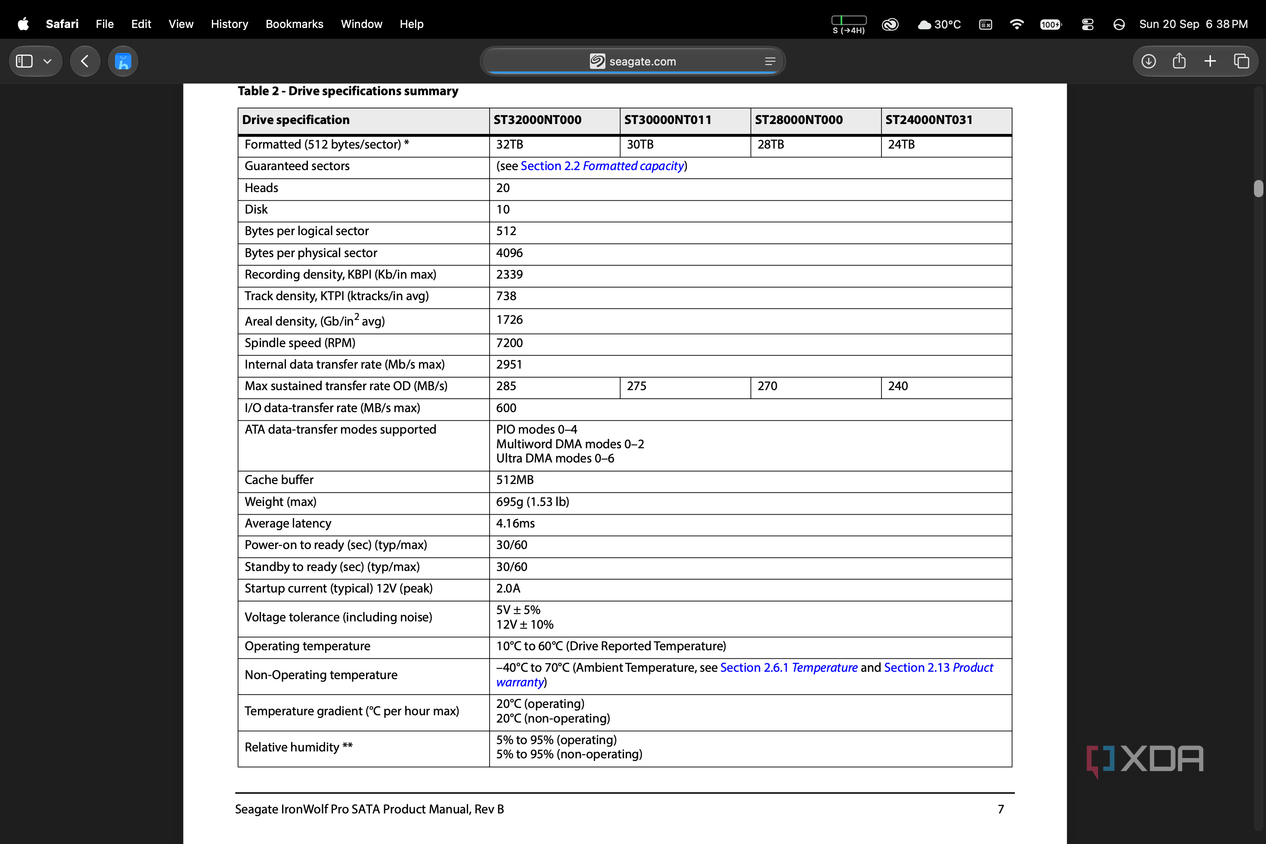Click the Operating temperature row label
Image resolution: width=1266 pixels, height=844 pixels.
[307, 646]
